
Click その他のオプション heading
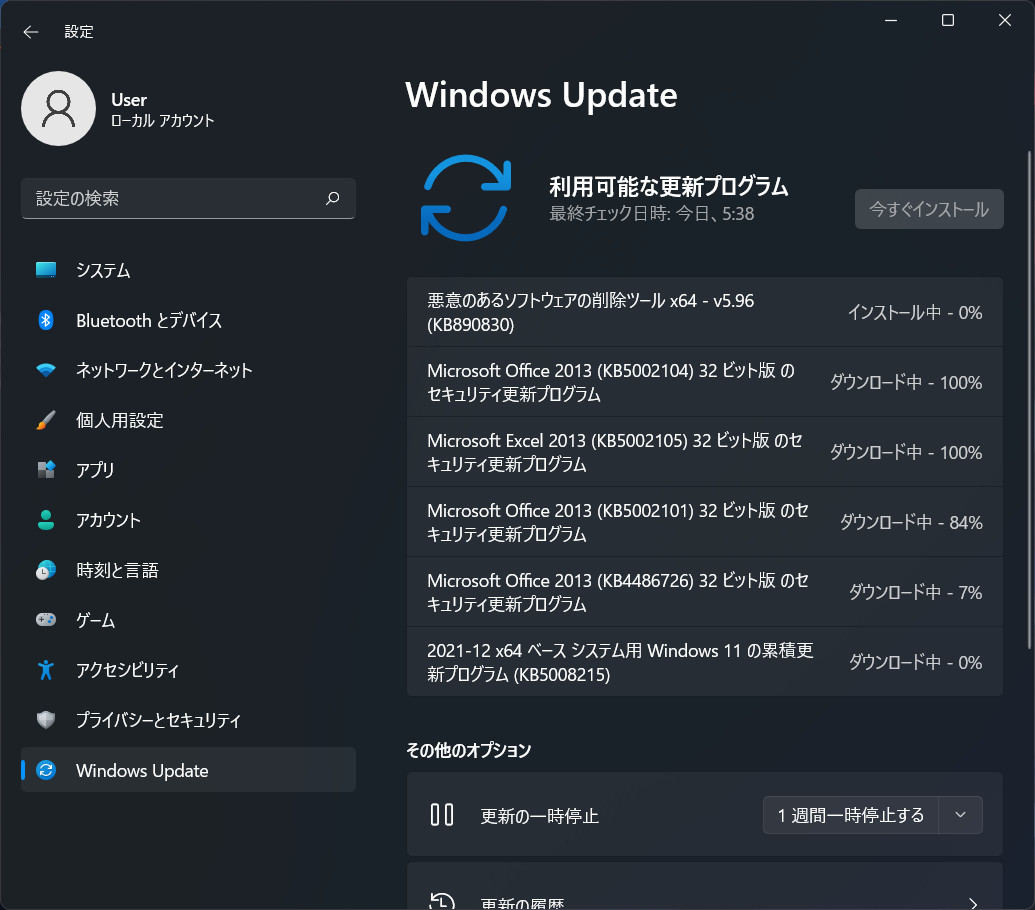469,750
